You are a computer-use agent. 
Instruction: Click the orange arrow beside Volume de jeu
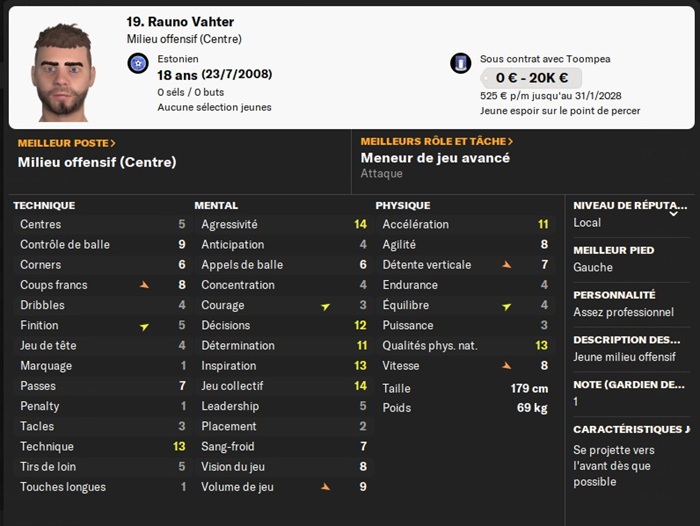click(325, 487)
